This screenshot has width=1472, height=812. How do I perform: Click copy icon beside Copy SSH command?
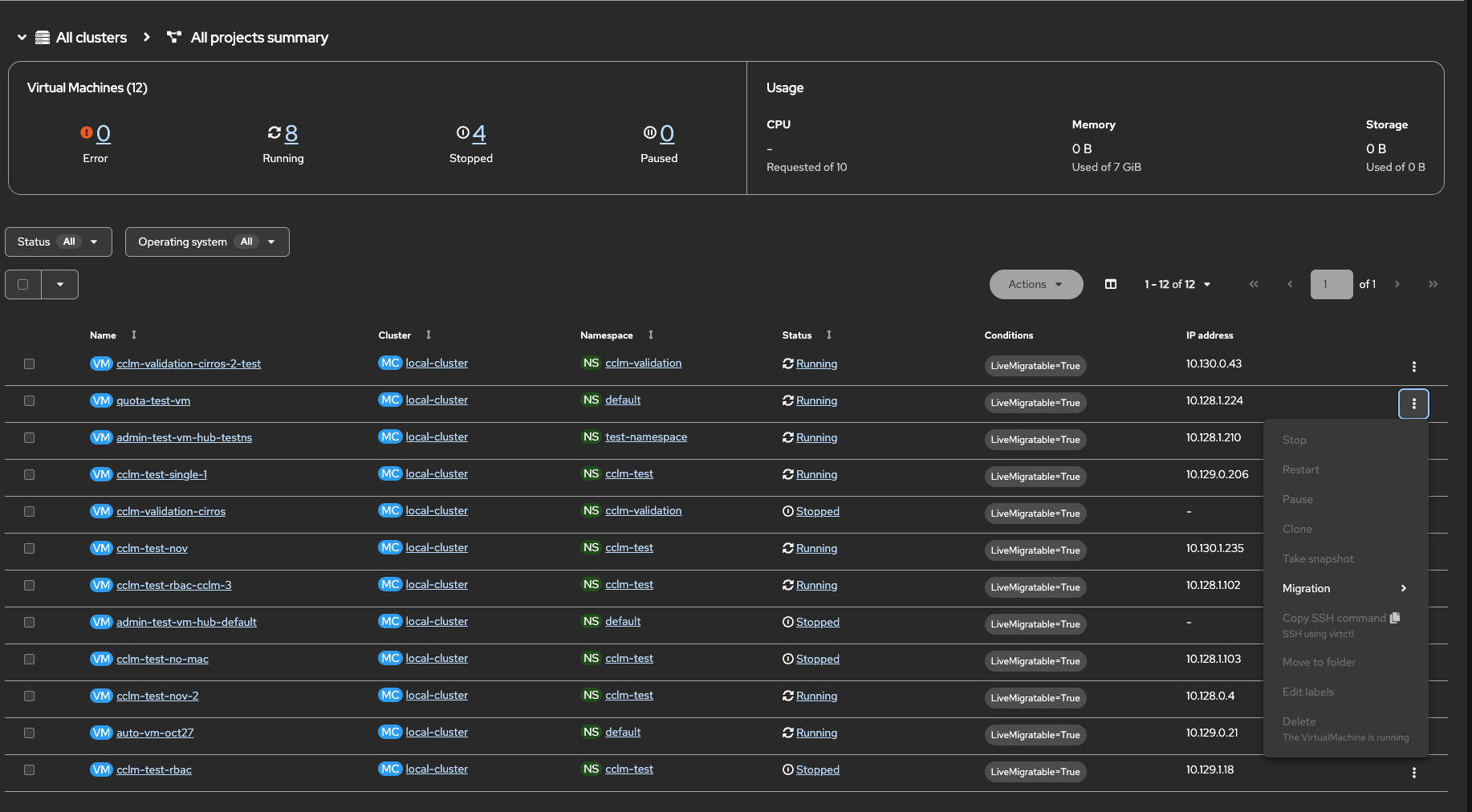pos(1395,618)
